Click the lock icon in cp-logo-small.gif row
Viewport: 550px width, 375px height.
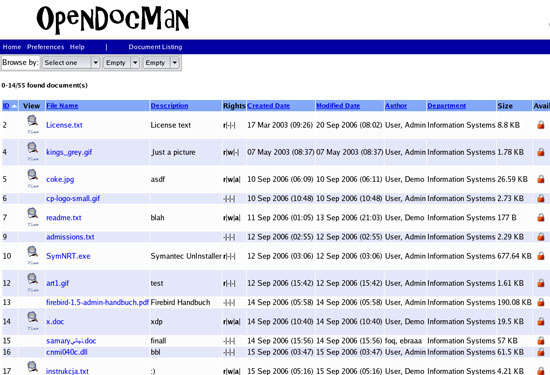pos(541,198)
